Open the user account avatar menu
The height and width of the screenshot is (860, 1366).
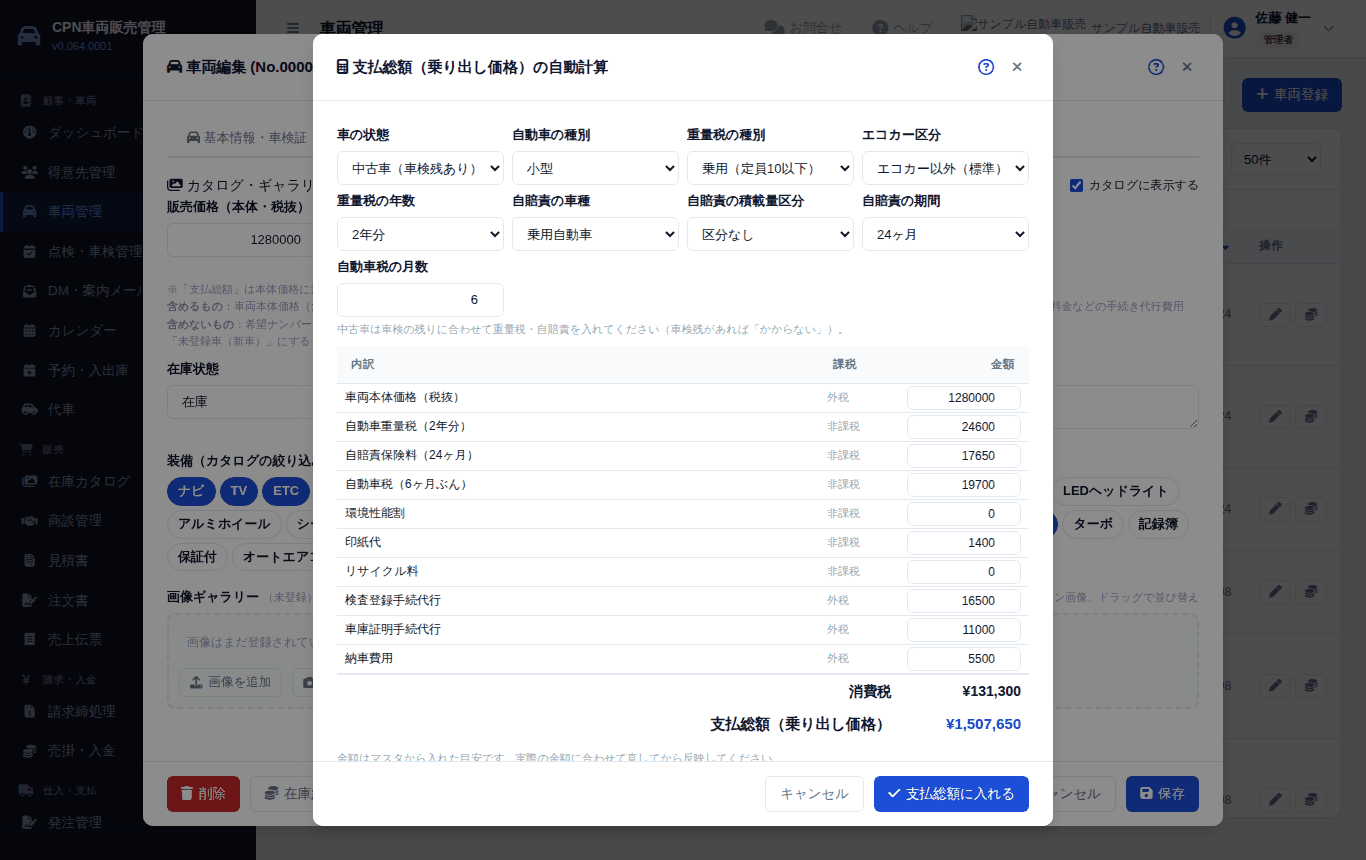[x=1235, y=28]
